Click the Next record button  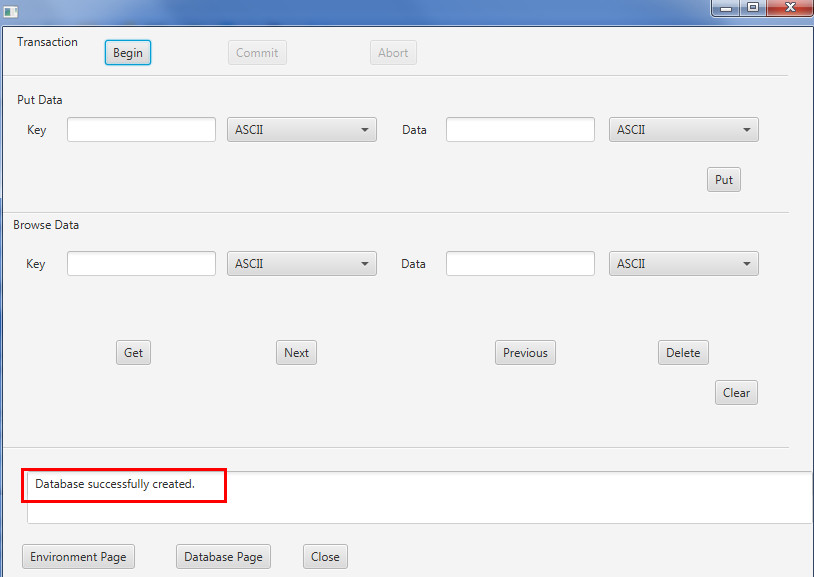coord(296,352)
